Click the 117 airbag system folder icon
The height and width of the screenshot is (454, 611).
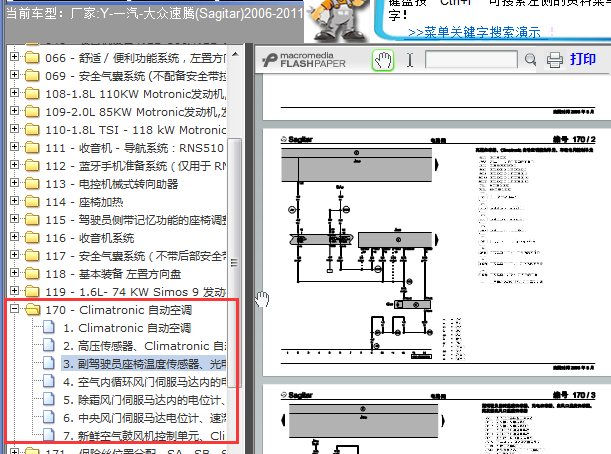click(x=32, y=256)
